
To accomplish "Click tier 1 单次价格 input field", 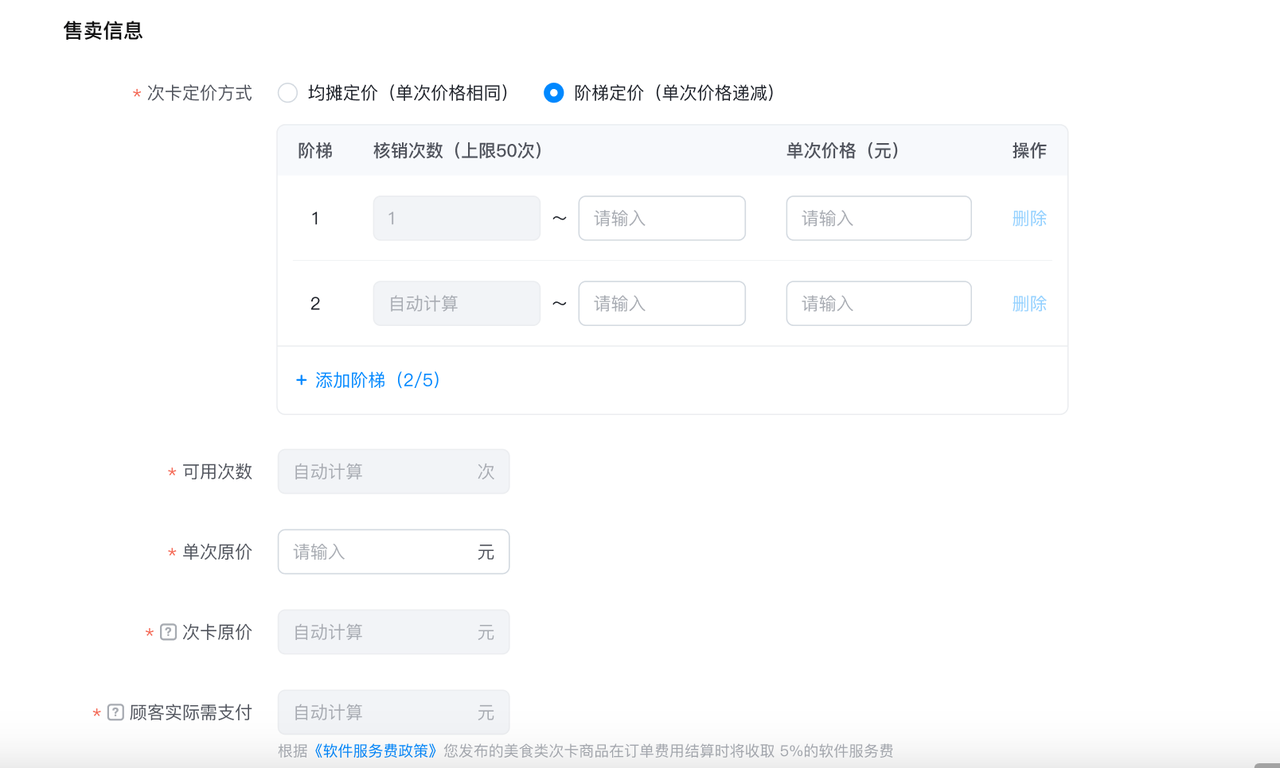I will click(878, 218).
